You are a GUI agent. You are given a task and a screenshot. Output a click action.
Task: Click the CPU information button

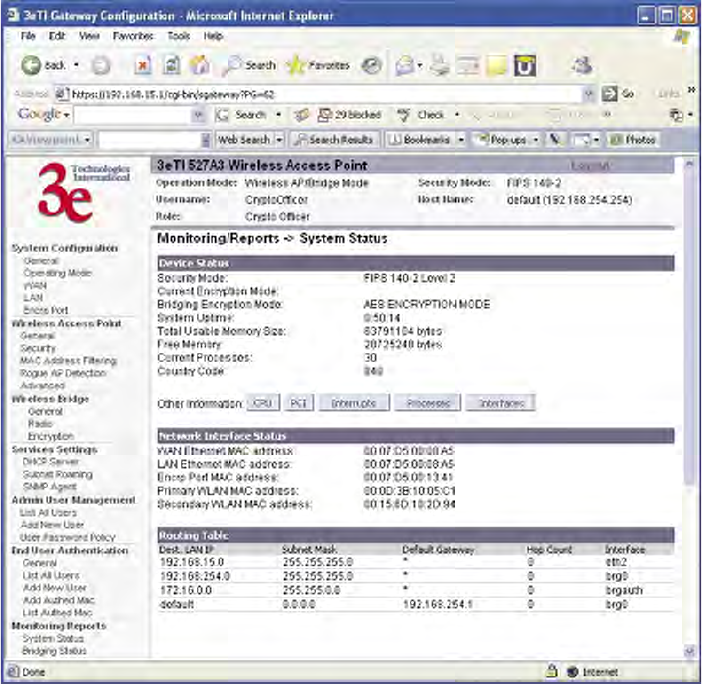(x=262, y=404)
